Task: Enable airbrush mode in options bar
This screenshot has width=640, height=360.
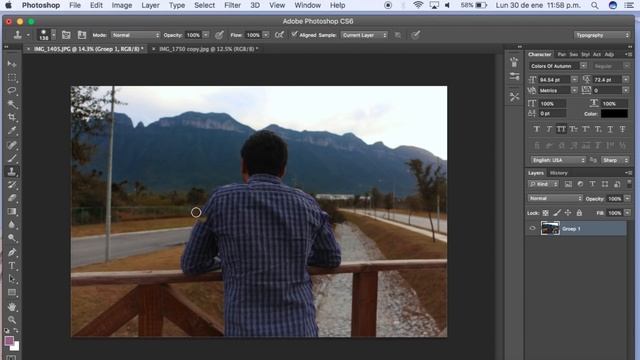Action: (x=279, y=35)
